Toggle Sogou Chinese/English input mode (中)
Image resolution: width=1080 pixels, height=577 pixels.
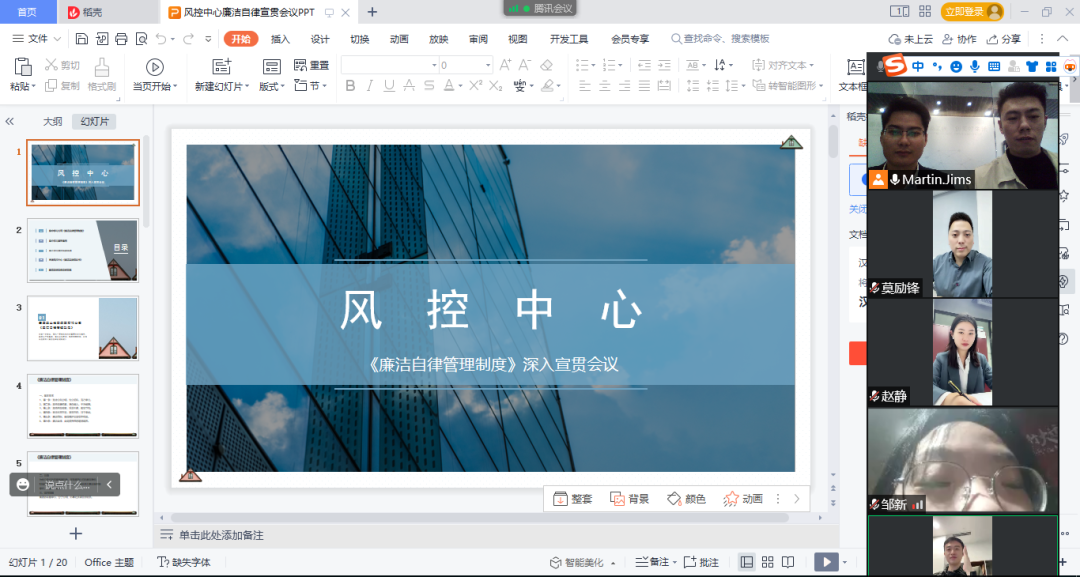(918, 66)
